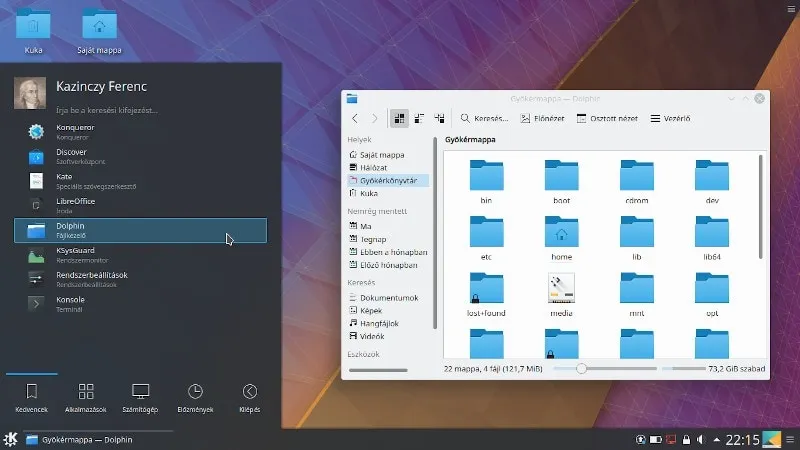Toggle the Osztott nézet split view
This screenshot has height=450, width=800.
coord(607,118)
